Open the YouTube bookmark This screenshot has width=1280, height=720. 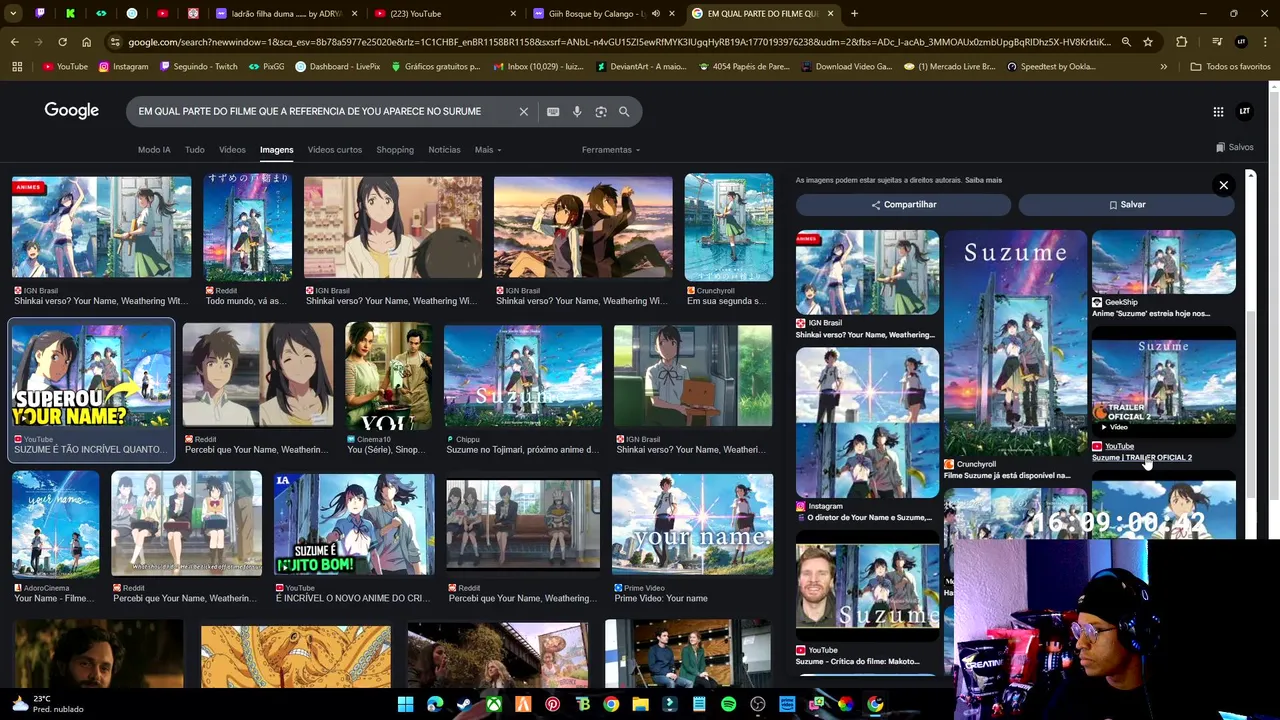[x=65, y=67]
